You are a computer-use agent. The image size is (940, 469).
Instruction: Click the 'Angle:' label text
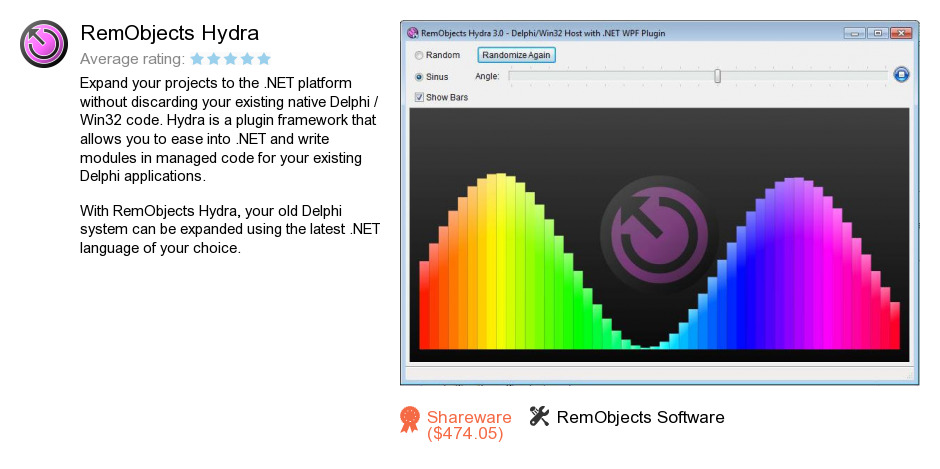coord(487,76)
